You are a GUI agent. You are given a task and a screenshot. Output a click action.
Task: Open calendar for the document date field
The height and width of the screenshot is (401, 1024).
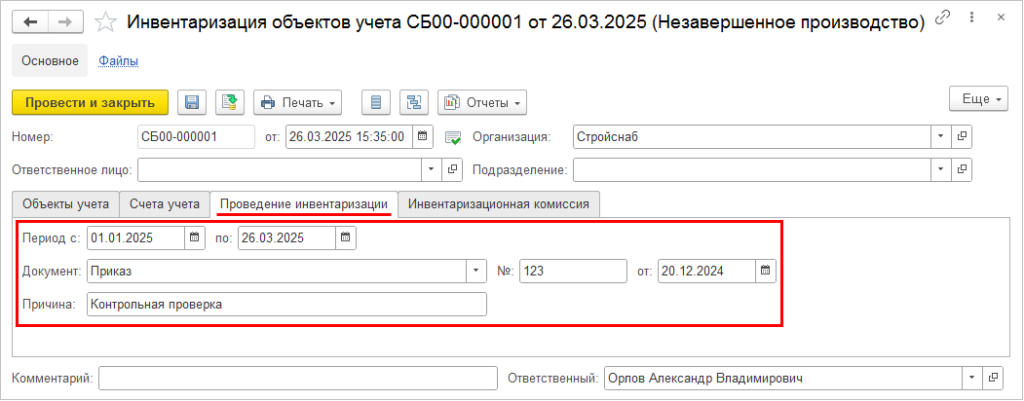point(422,137)
